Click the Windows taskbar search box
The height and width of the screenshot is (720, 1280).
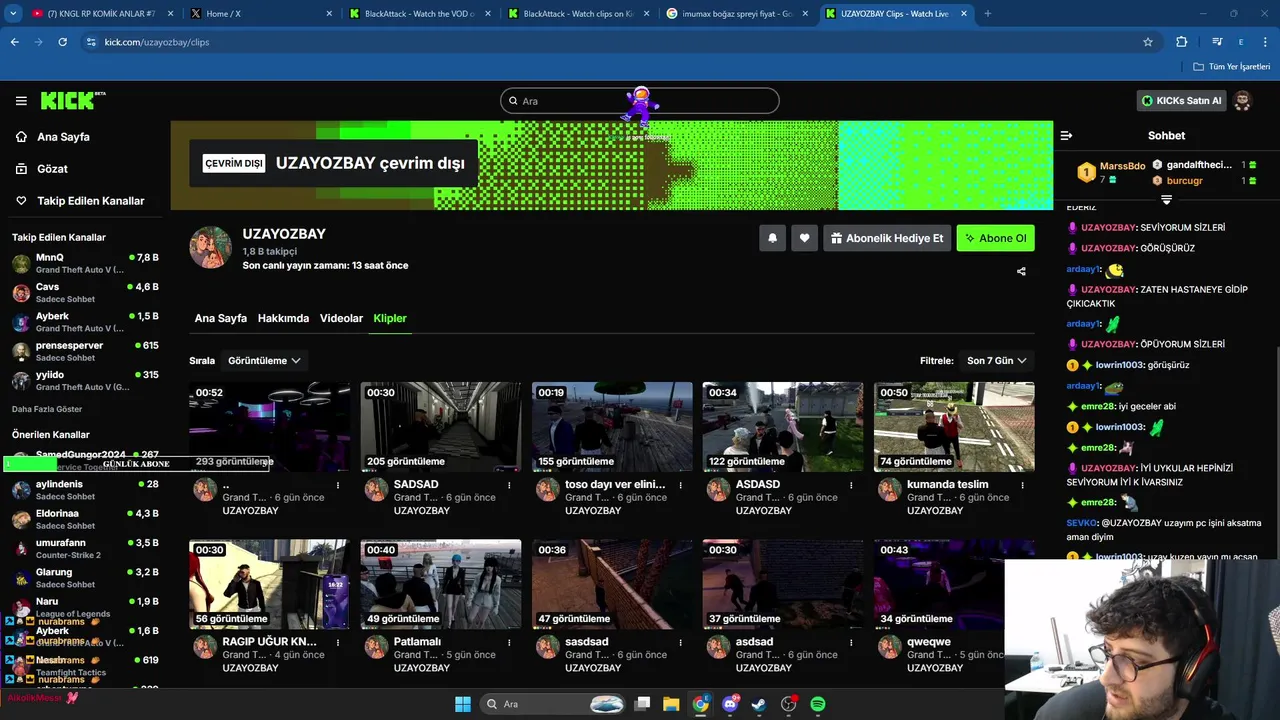click(x=553, y=704)
